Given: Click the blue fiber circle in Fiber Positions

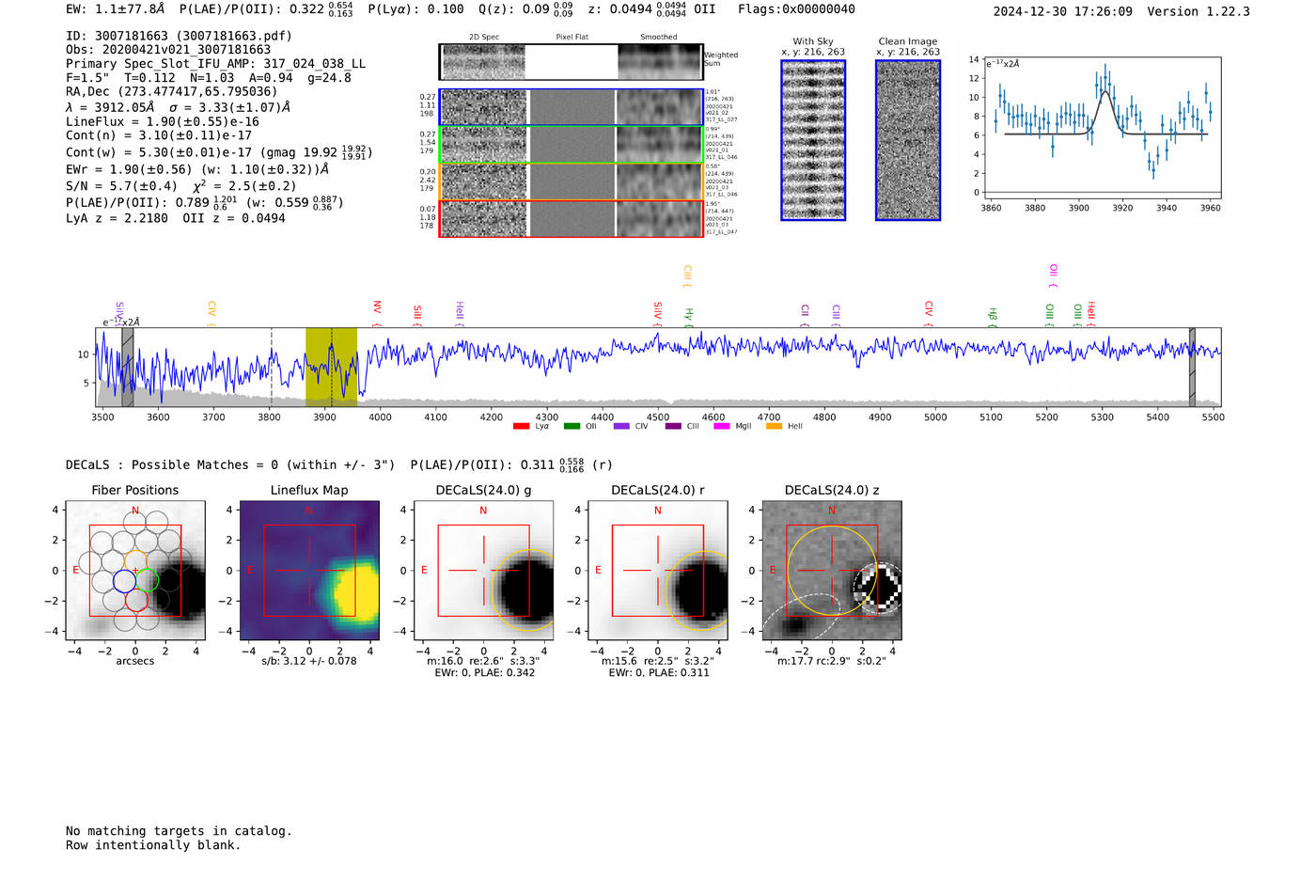Looking at the screenshot, I should [x=124, y=581].
